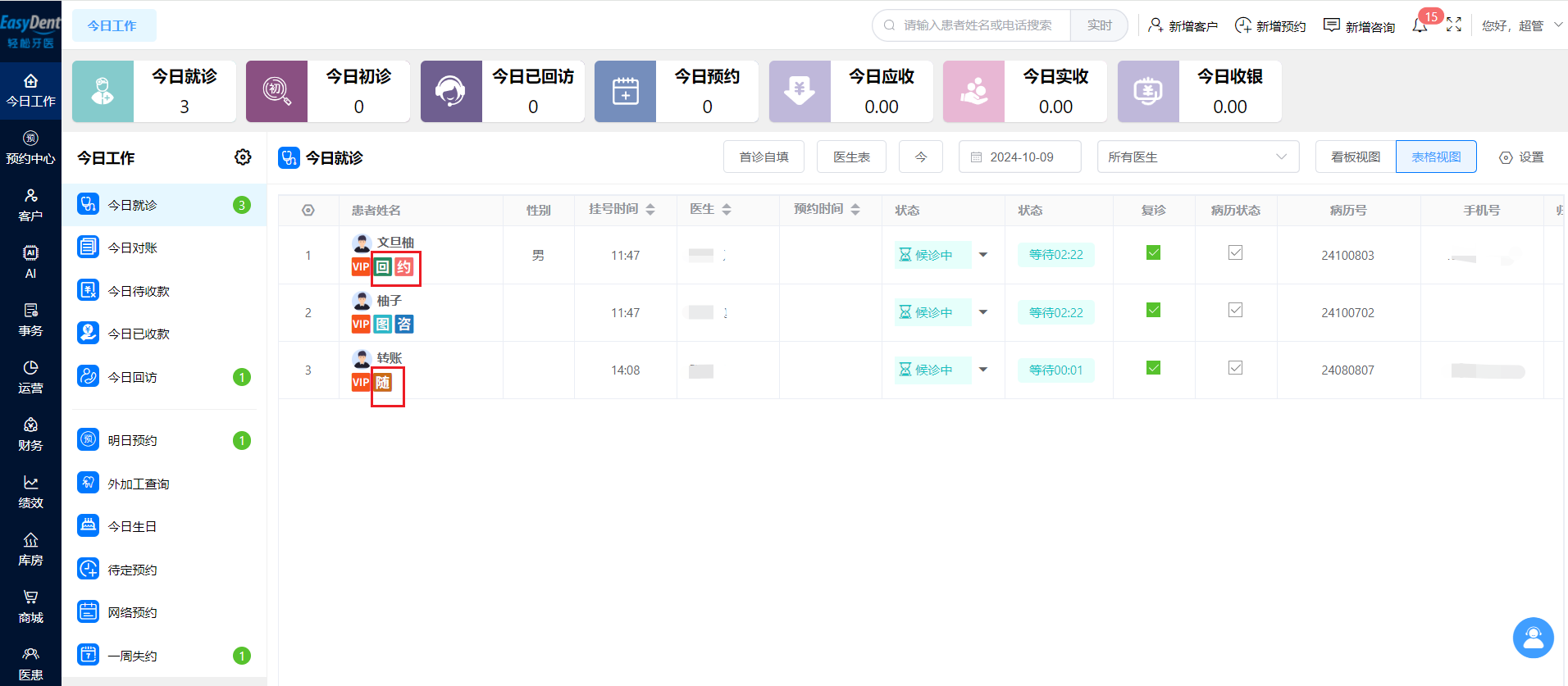
Task: Click the 今 today button
Action: (x=921, y=157)
